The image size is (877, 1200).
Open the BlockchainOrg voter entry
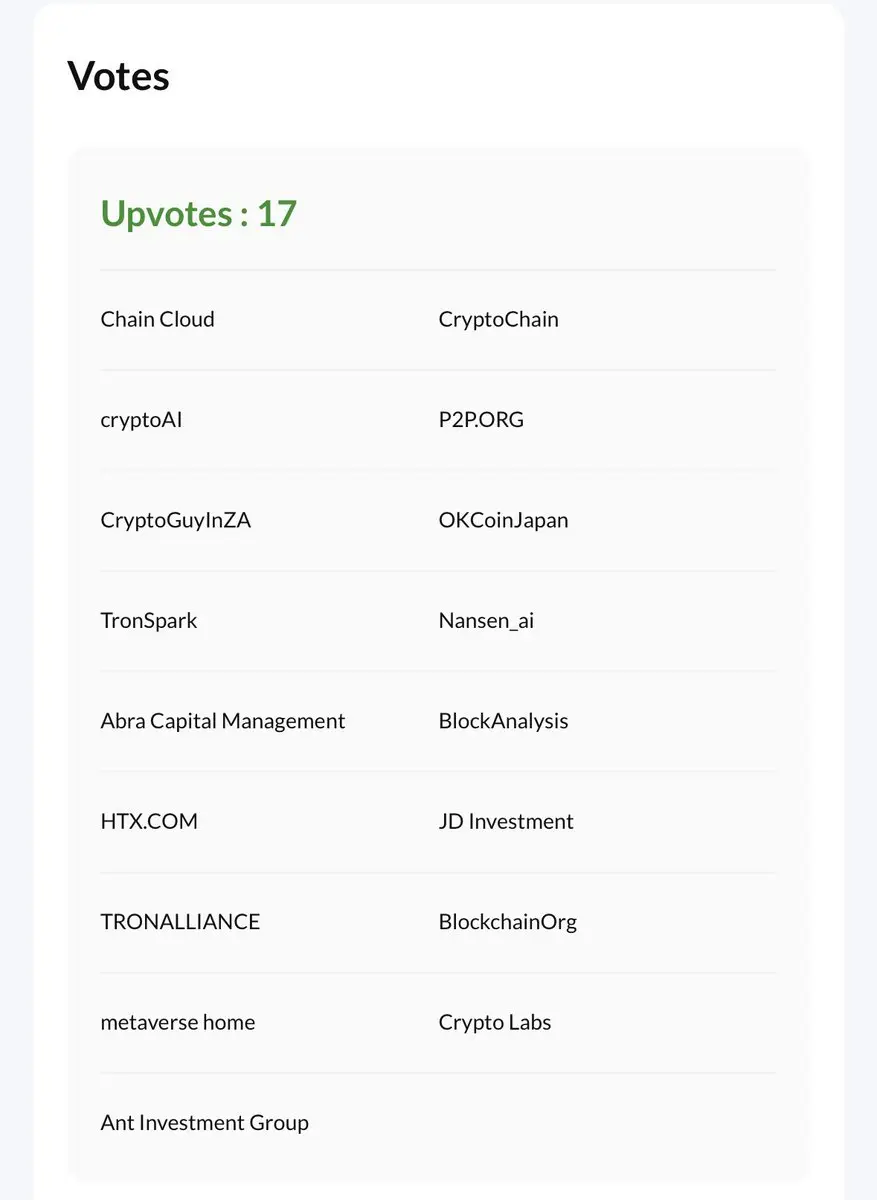pyautogui.click(x=508, y=922)
